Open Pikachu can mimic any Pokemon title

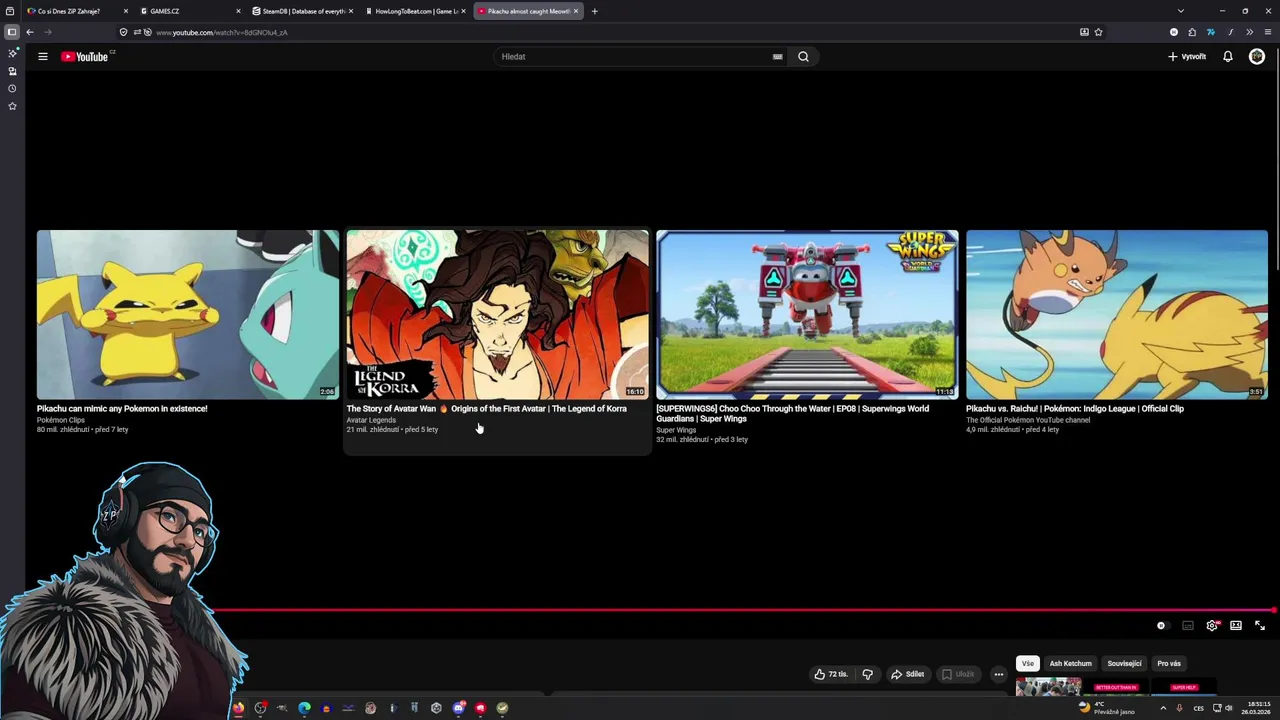click(x=122, y=409)
